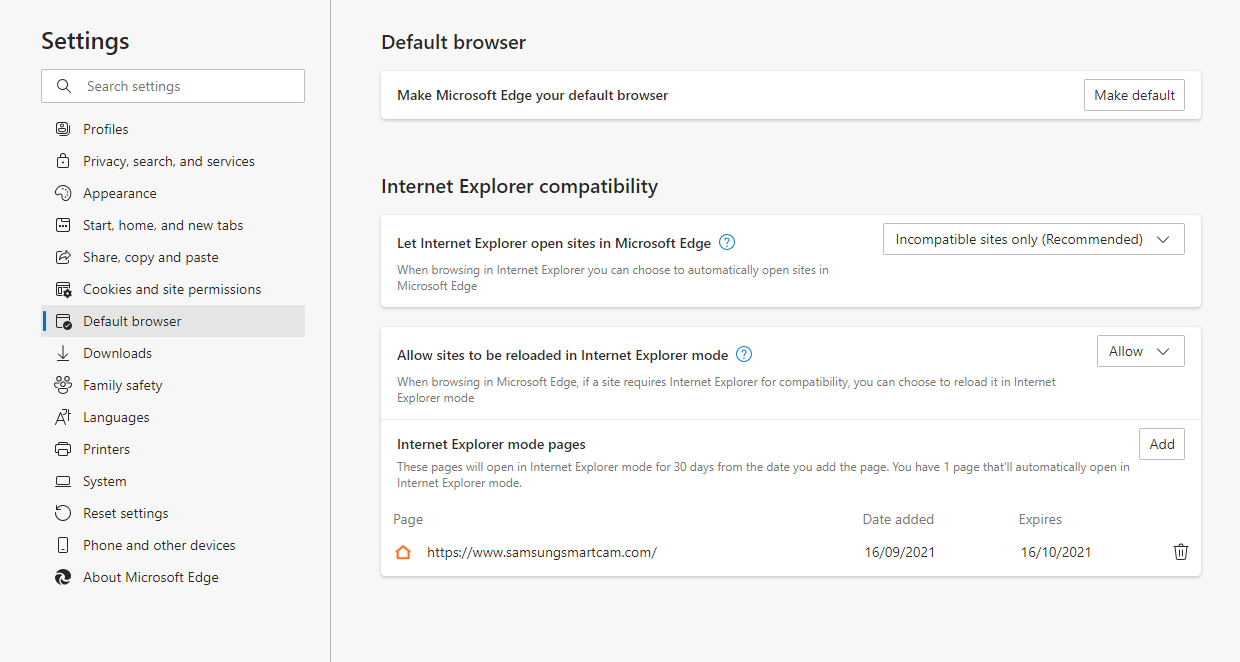The height and width of the screenshot is (662, 1240).
Task: Click the Reset settings icon
Action: click(x=63, y=513)
